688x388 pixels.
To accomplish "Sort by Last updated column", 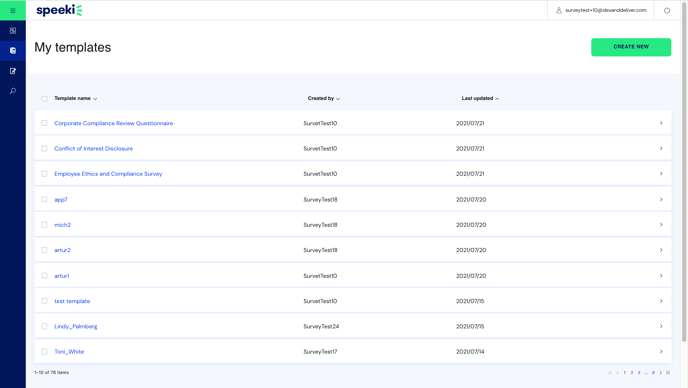I will pos(480,98).
